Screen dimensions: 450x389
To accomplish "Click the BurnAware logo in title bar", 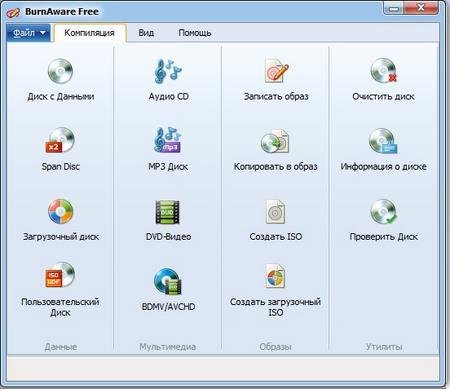I will (x=14, y=12).
